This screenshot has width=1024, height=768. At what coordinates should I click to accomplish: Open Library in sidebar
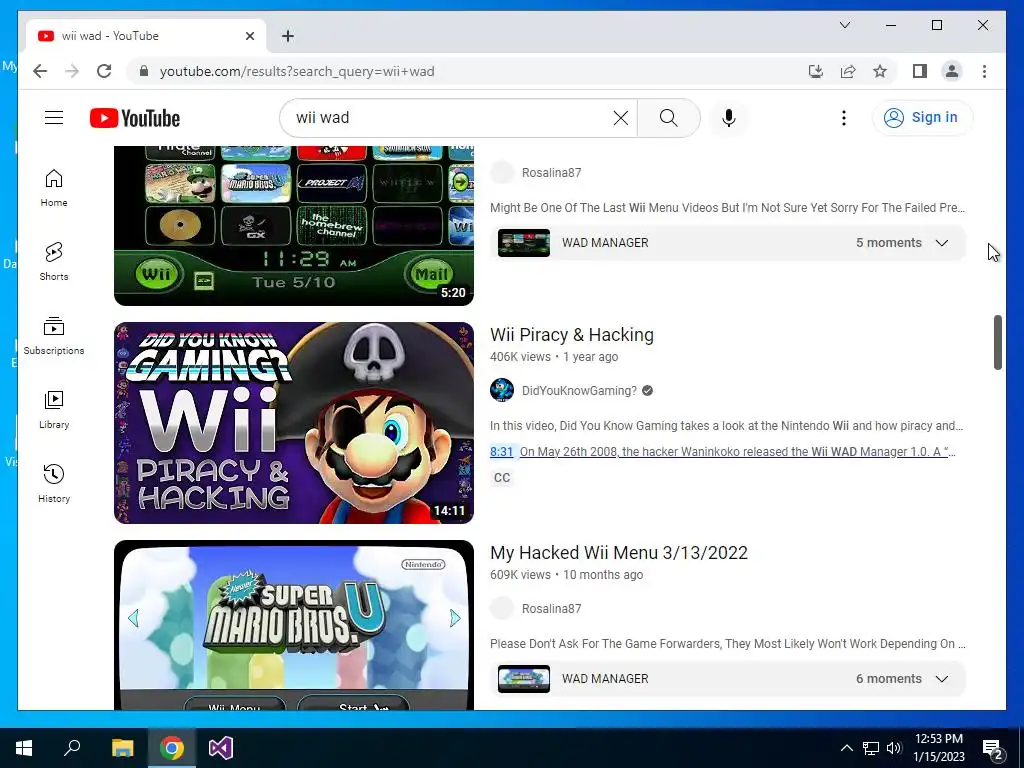click(54, 409)
